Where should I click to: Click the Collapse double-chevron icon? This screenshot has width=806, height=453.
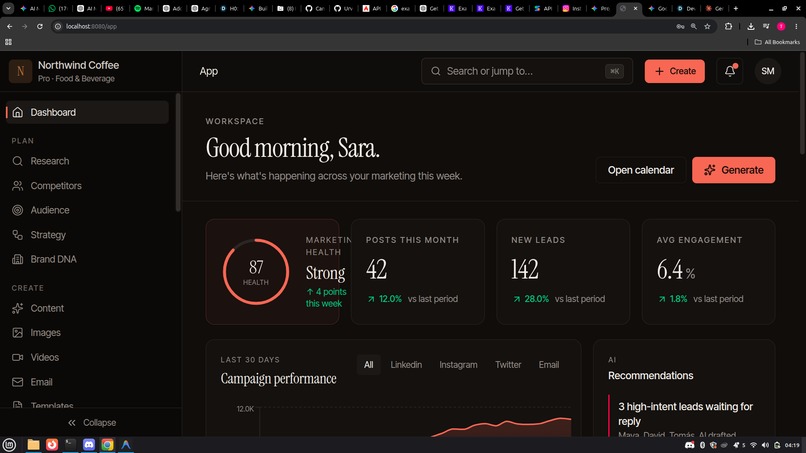point(72,423)
